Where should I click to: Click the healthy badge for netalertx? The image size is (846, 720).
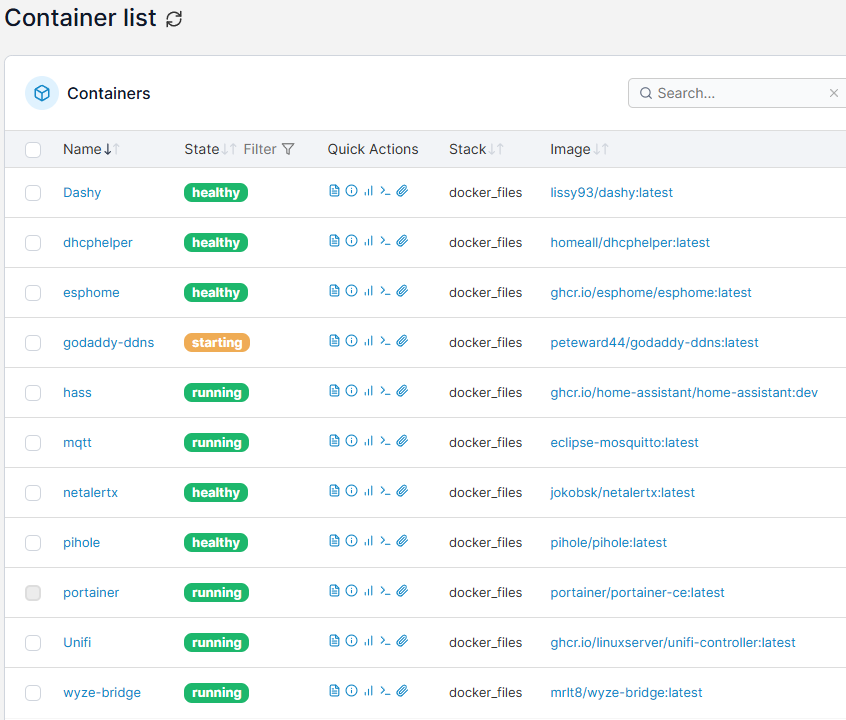point(216,493)
